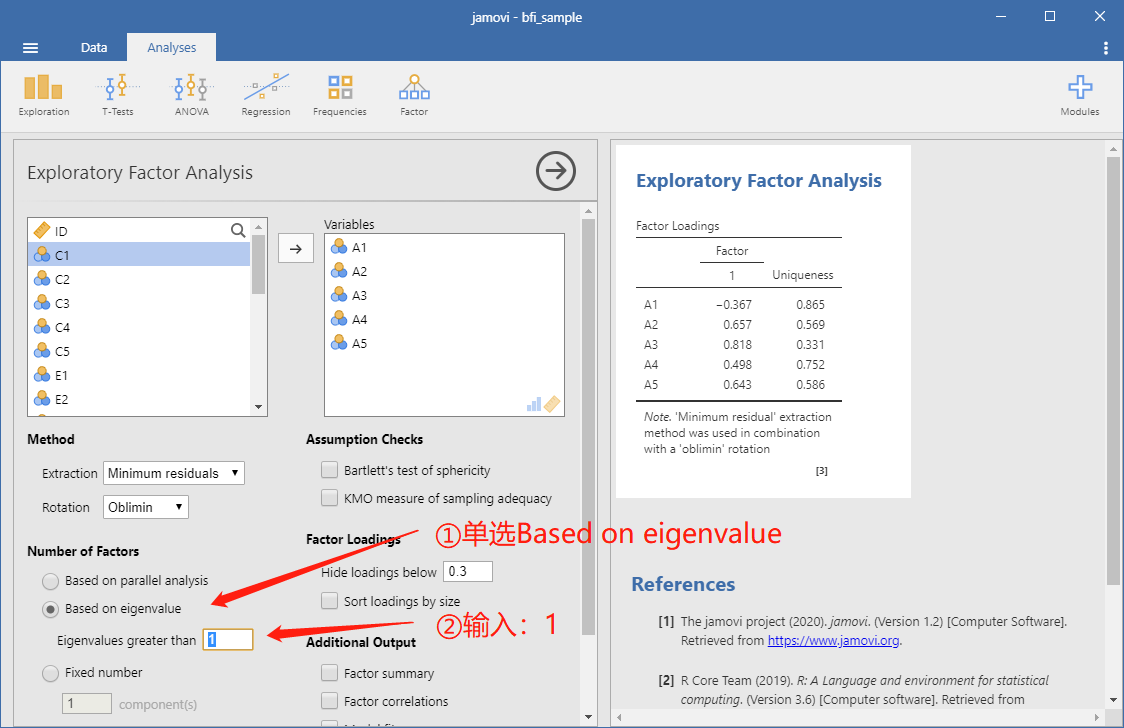Click the Uniqueness column header
The image size is (1124, 728).
802,275
